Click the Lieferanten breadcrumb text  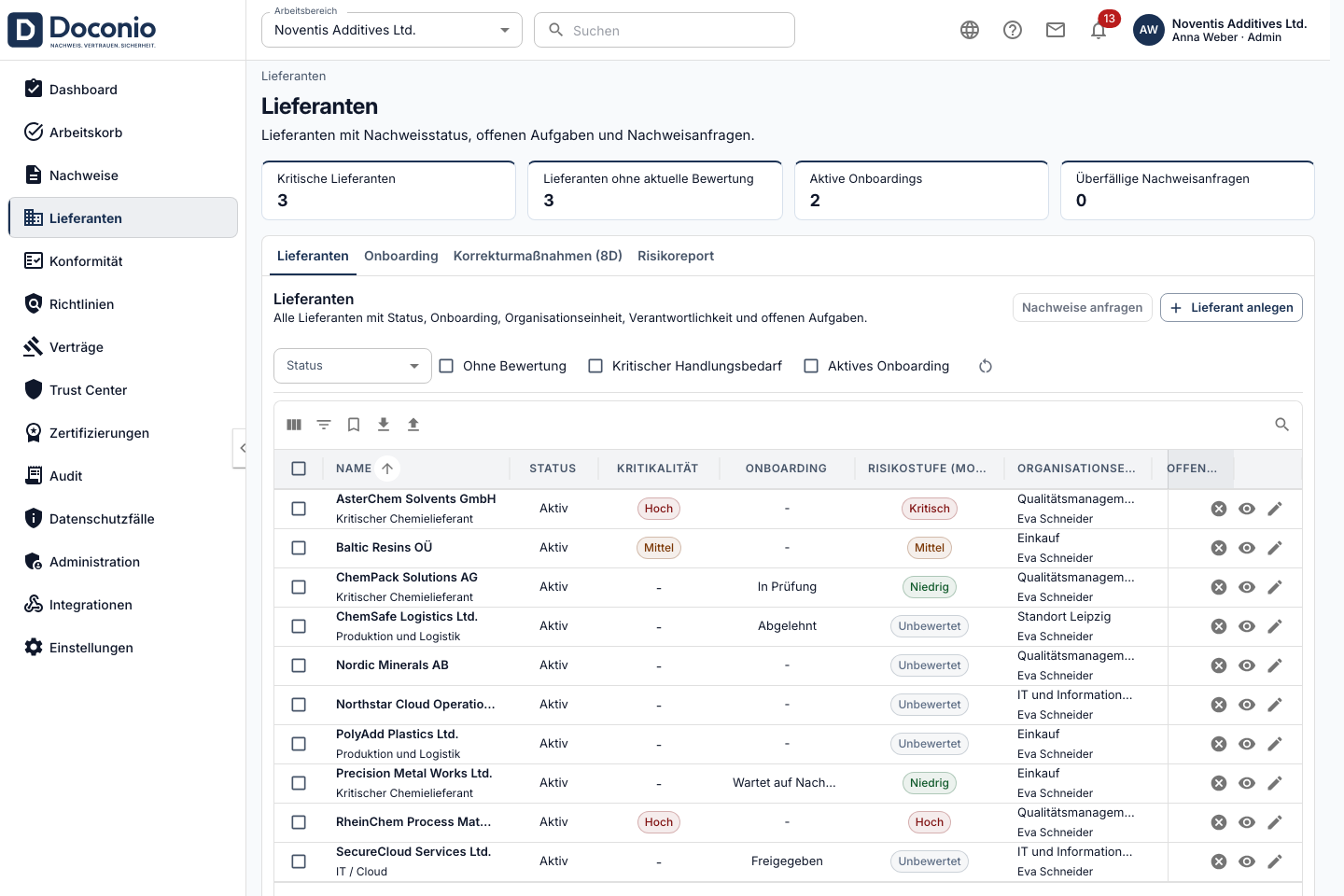(x=294, y=77)
